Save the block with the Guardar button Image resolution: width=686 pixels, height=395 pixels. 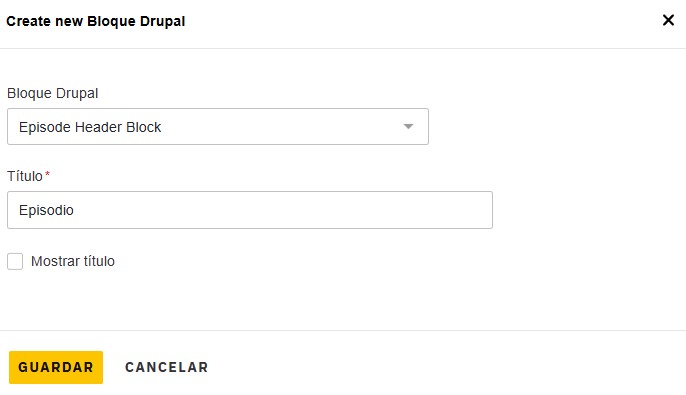(56, 367)
